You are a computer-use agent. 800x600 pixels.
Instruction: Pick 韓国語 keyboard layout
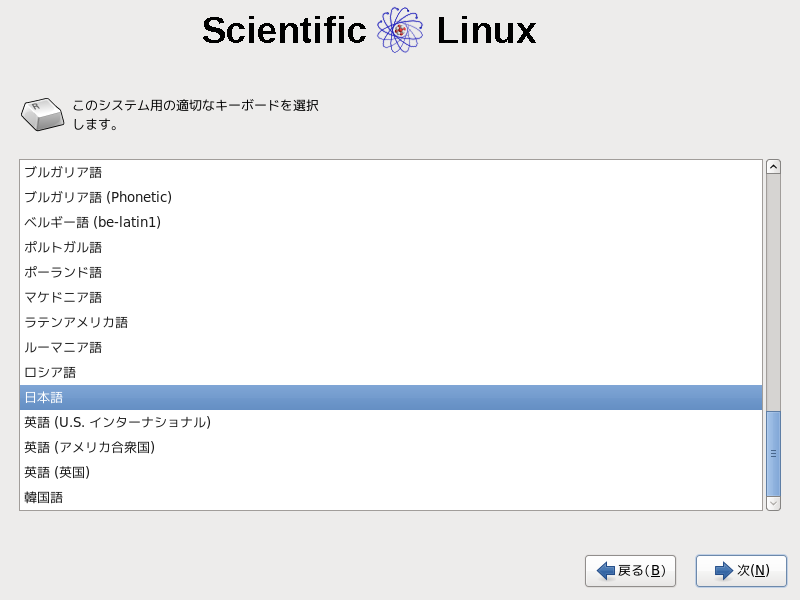(44, 497)
